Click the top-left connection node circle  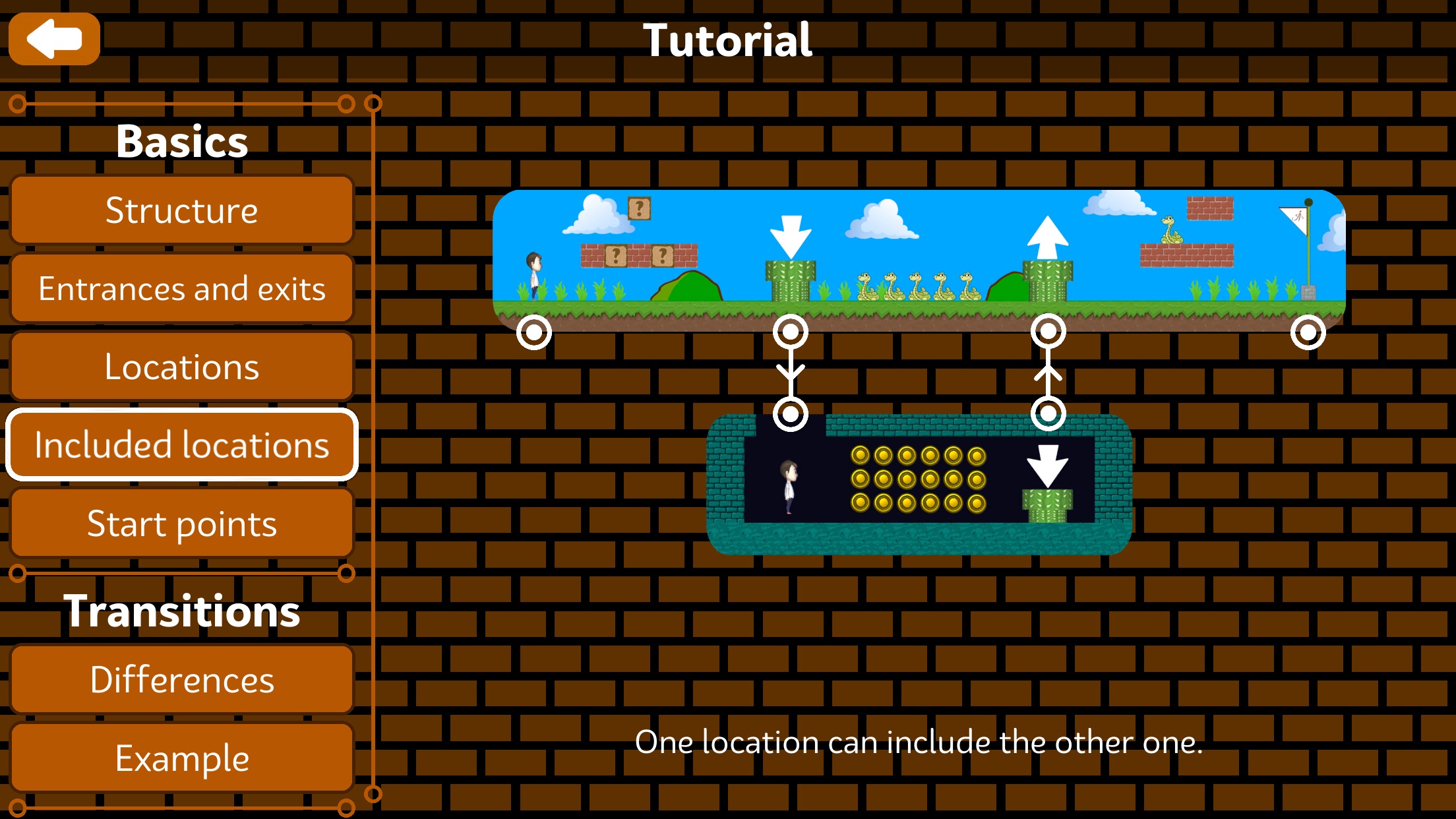534,331
